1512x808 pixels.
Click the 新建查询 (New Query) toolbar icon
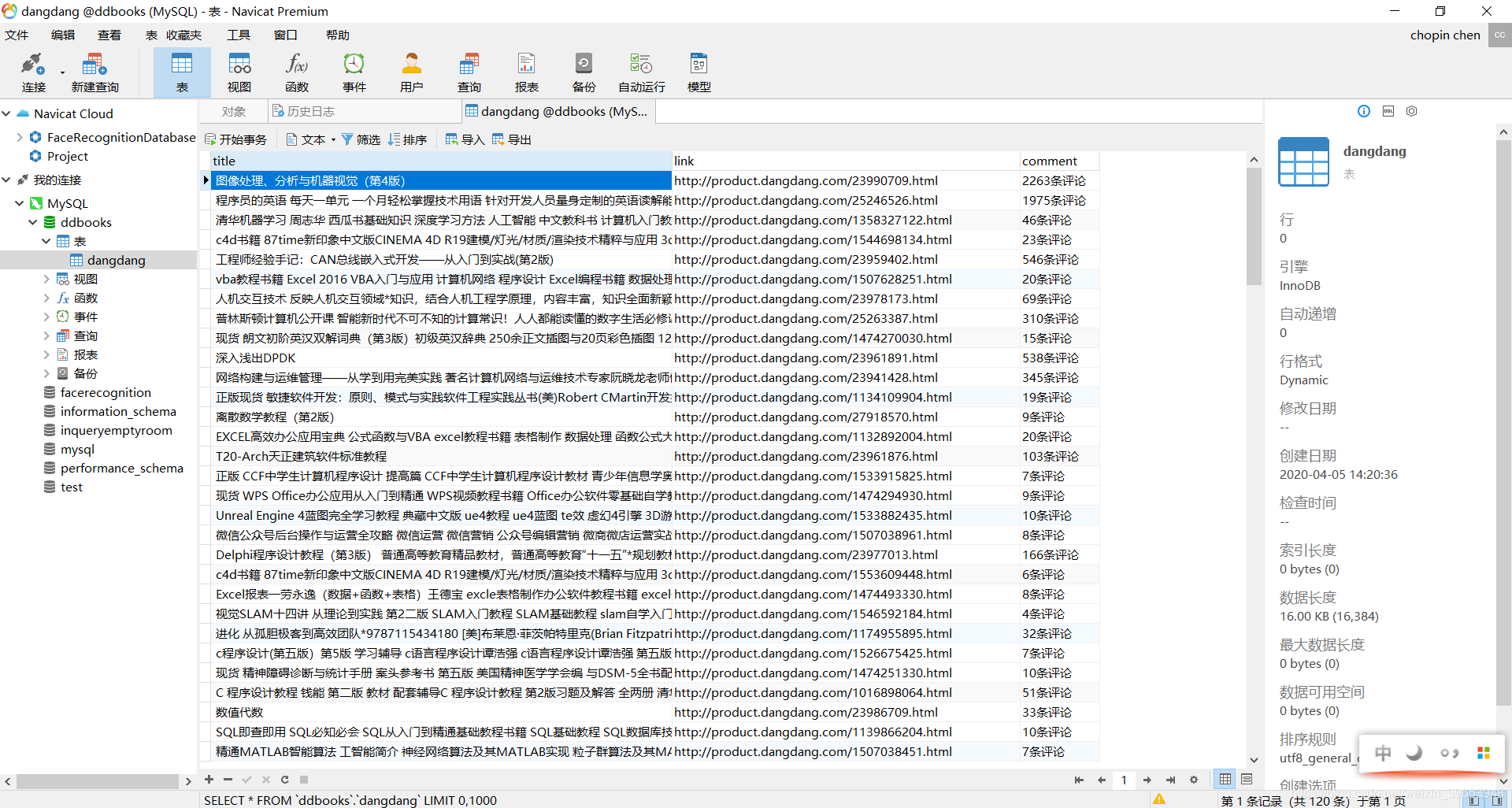[x=94, y=72]
